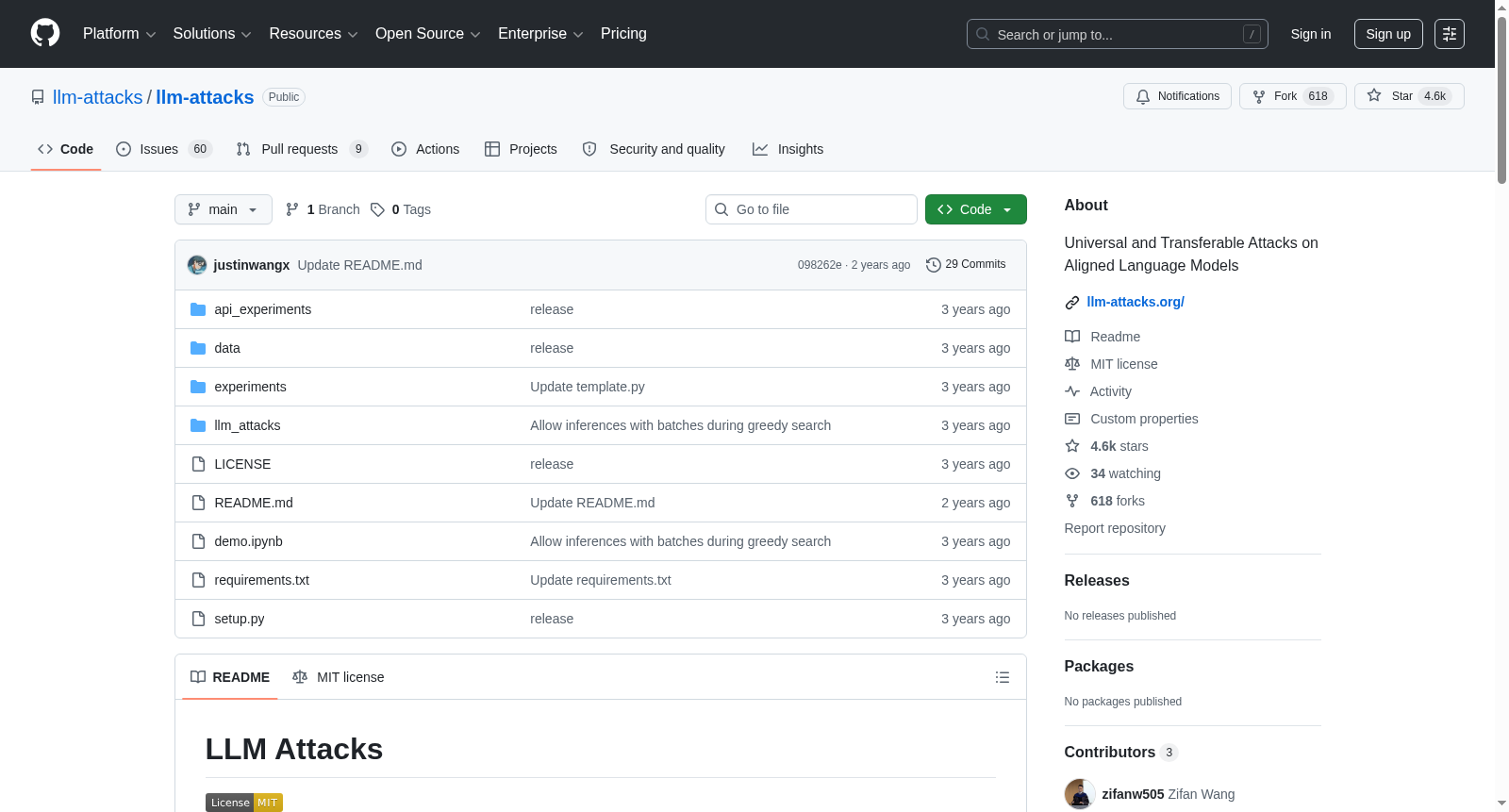The image size is (1509, 812).
Task: Open the green Code dropdown button
Action: pyautogui.click(x=976, y=209)
